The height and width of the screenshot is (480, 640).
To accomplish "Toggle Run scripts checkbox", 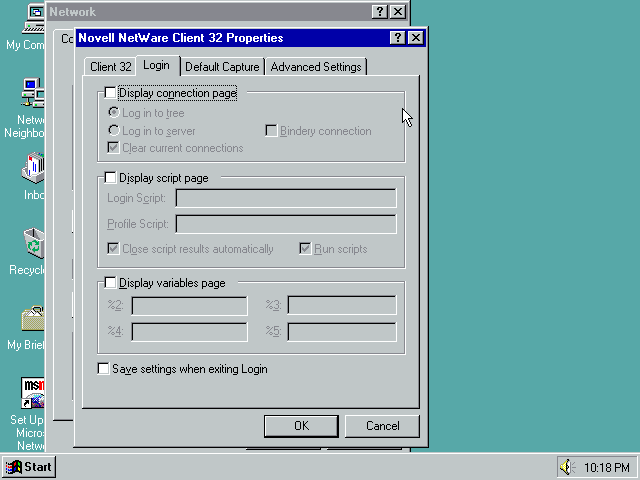I will (x=305, y=248).
